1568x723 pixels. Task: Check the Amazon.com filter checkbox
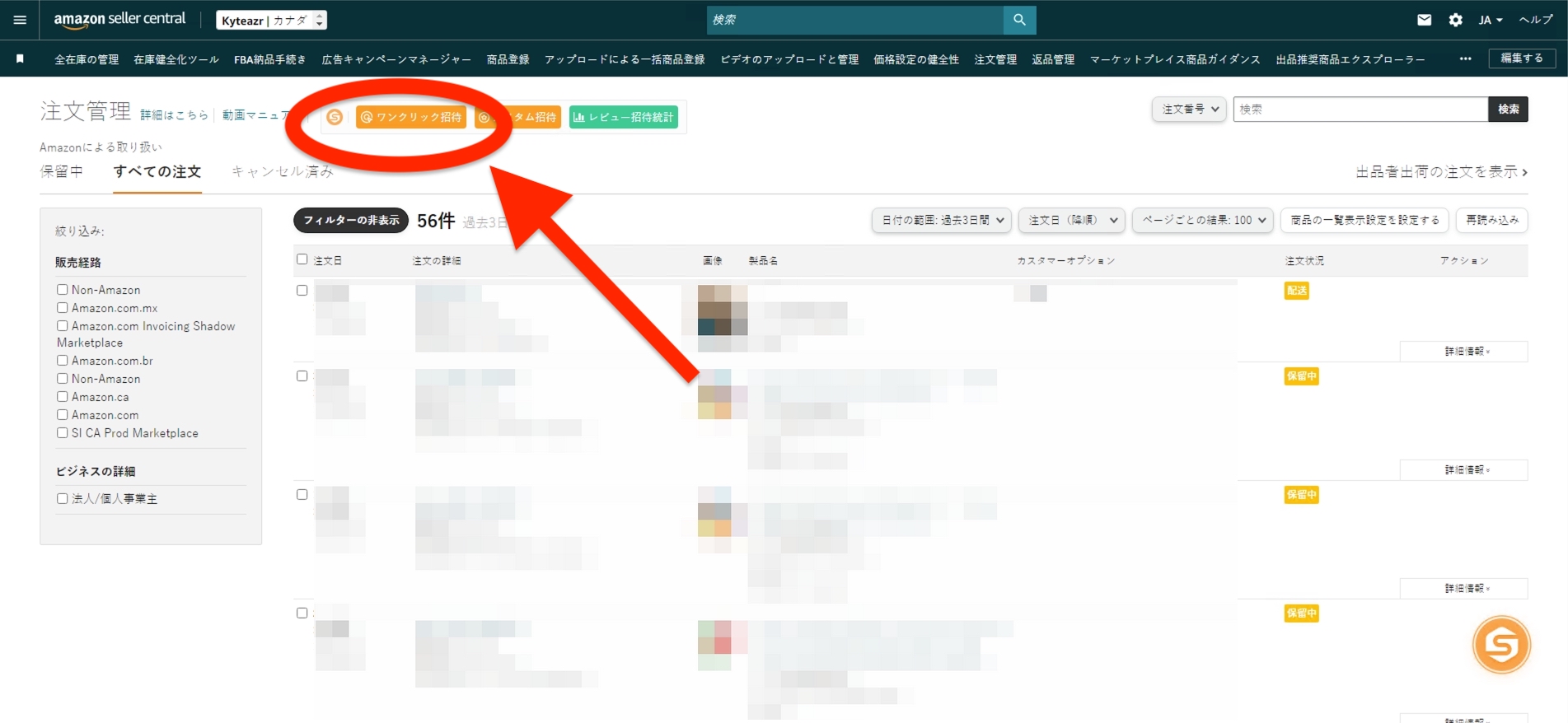pyautogui.click(x=62, y=415)
